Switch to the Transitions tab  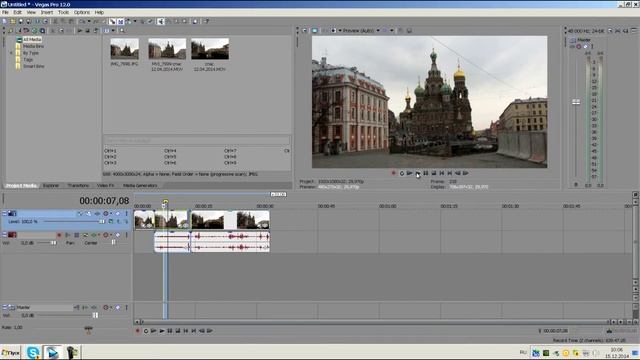tap(78, 185)
